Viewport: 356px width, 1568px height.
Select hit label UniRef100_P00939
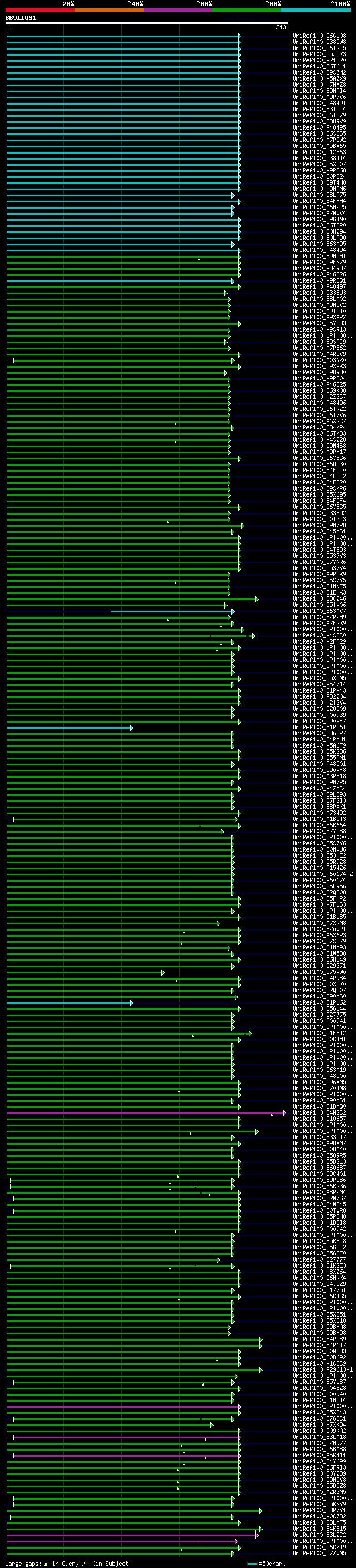click(x=319, y=715)
